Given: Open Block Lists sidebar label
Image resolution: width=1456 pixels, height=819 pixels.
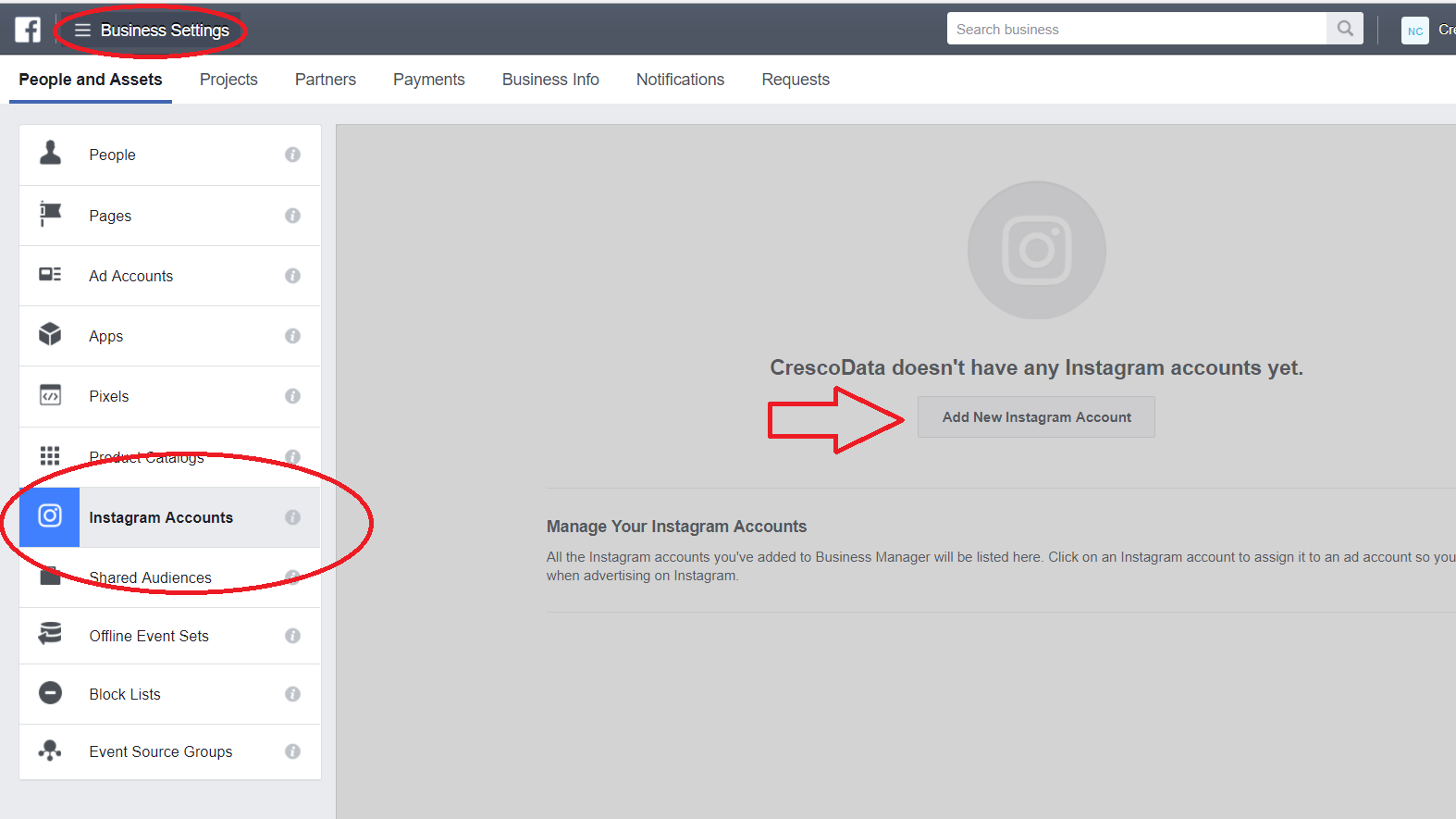Looking at the screenshot, I should tap(125, 694).
